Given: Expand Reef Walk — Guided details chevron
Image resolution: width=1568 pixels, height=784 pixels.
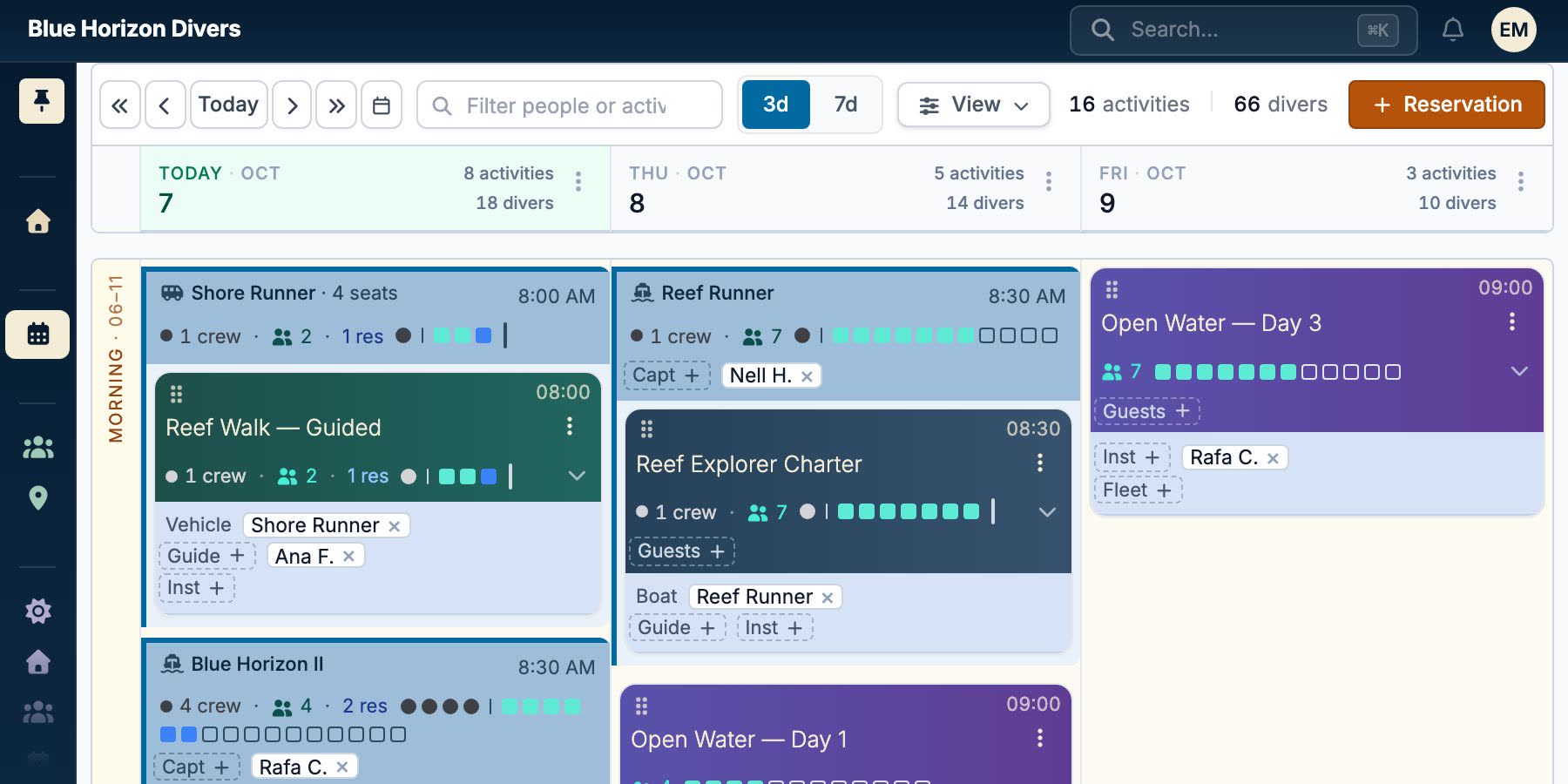Looking at the screenshot, I should coord(577,476).
